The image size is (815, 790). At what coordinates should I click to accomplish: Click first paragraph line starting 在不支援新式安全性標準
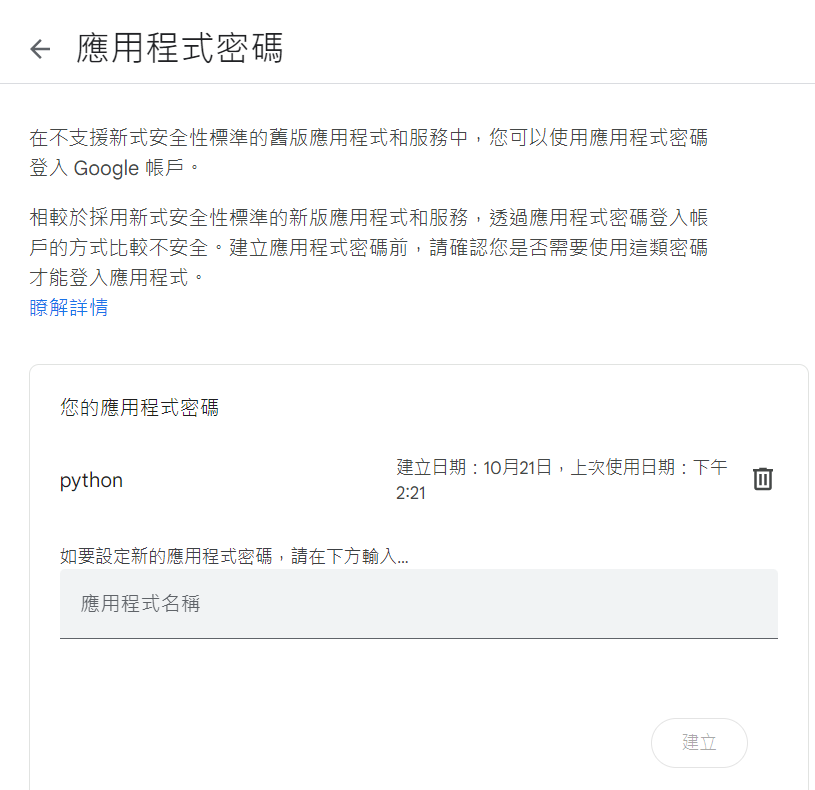click(369, 138)
